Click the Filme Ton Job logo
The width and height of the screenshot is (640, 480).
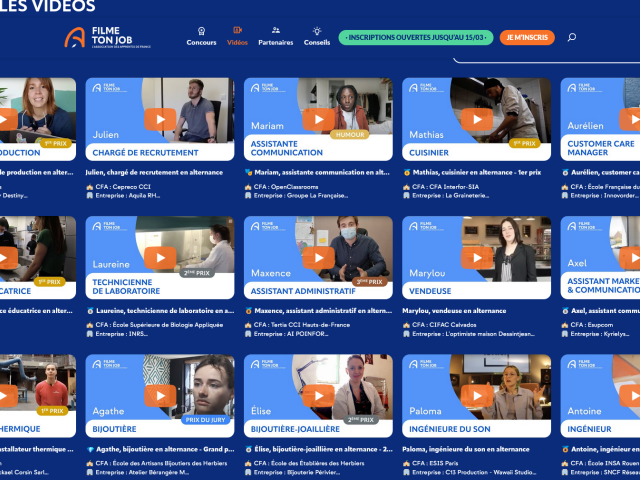click(x=108, y=38)
